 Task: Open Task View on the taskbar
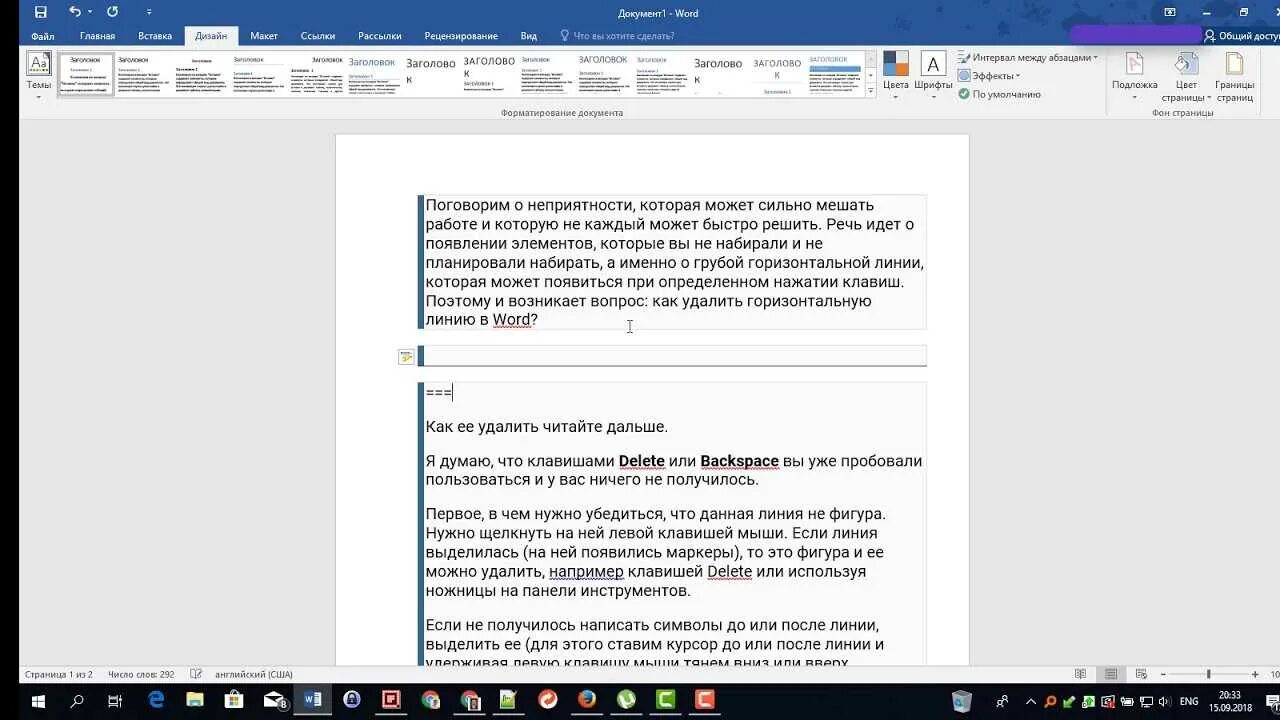pos(114,701)
